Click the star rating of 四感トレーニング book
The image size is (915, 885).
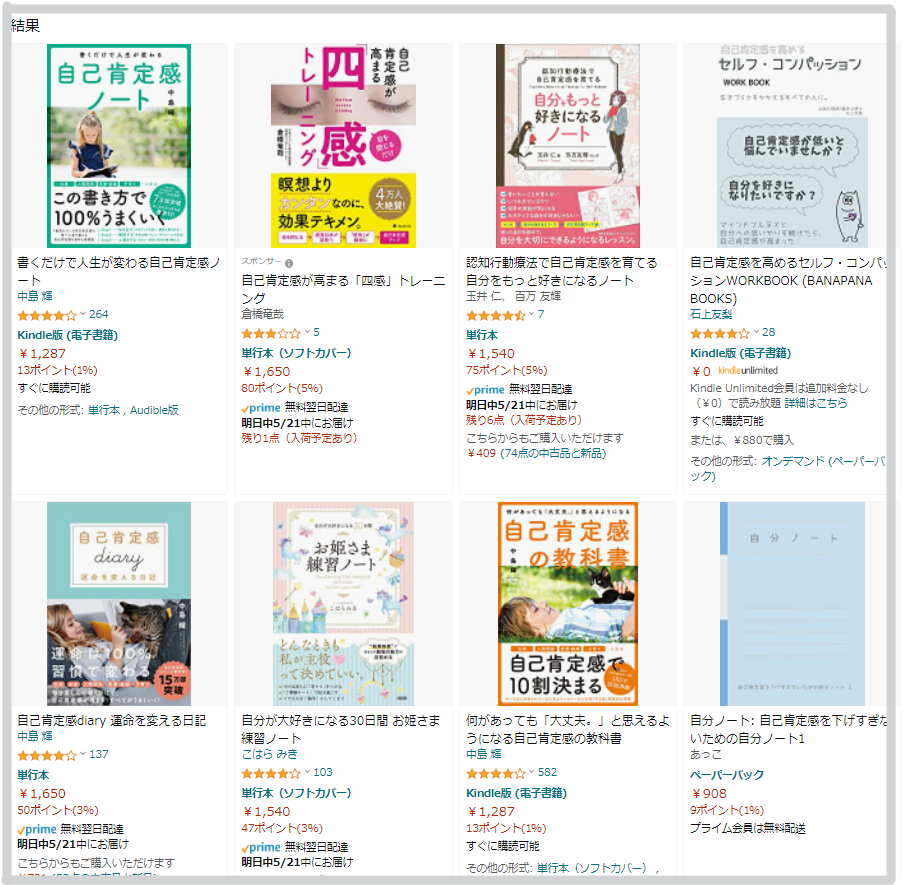pyautogui.click(x=271, y=334)
